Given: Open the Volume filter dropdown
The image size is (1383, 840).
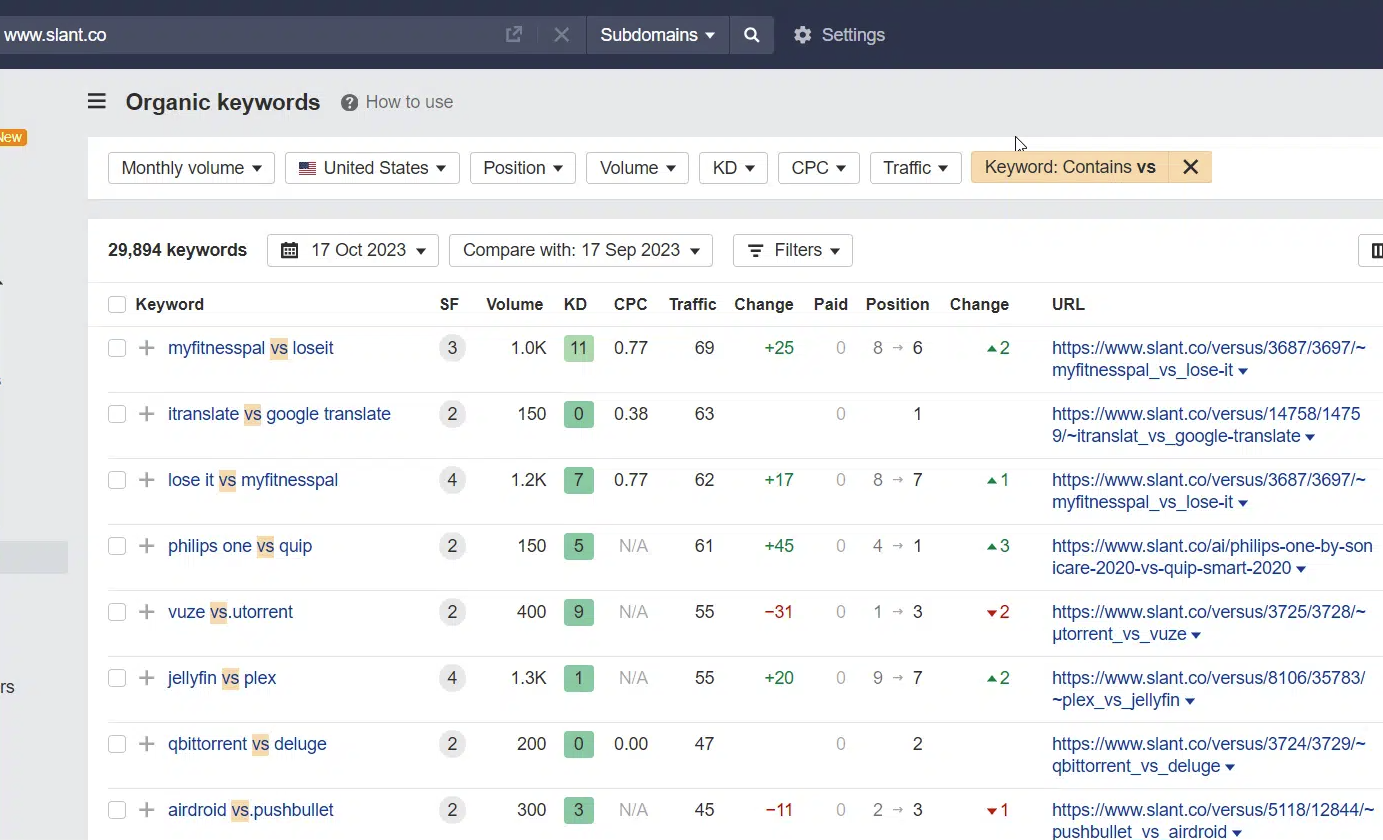Looking at the screenshot, I should pyautogui.click(x=637, y=168).
